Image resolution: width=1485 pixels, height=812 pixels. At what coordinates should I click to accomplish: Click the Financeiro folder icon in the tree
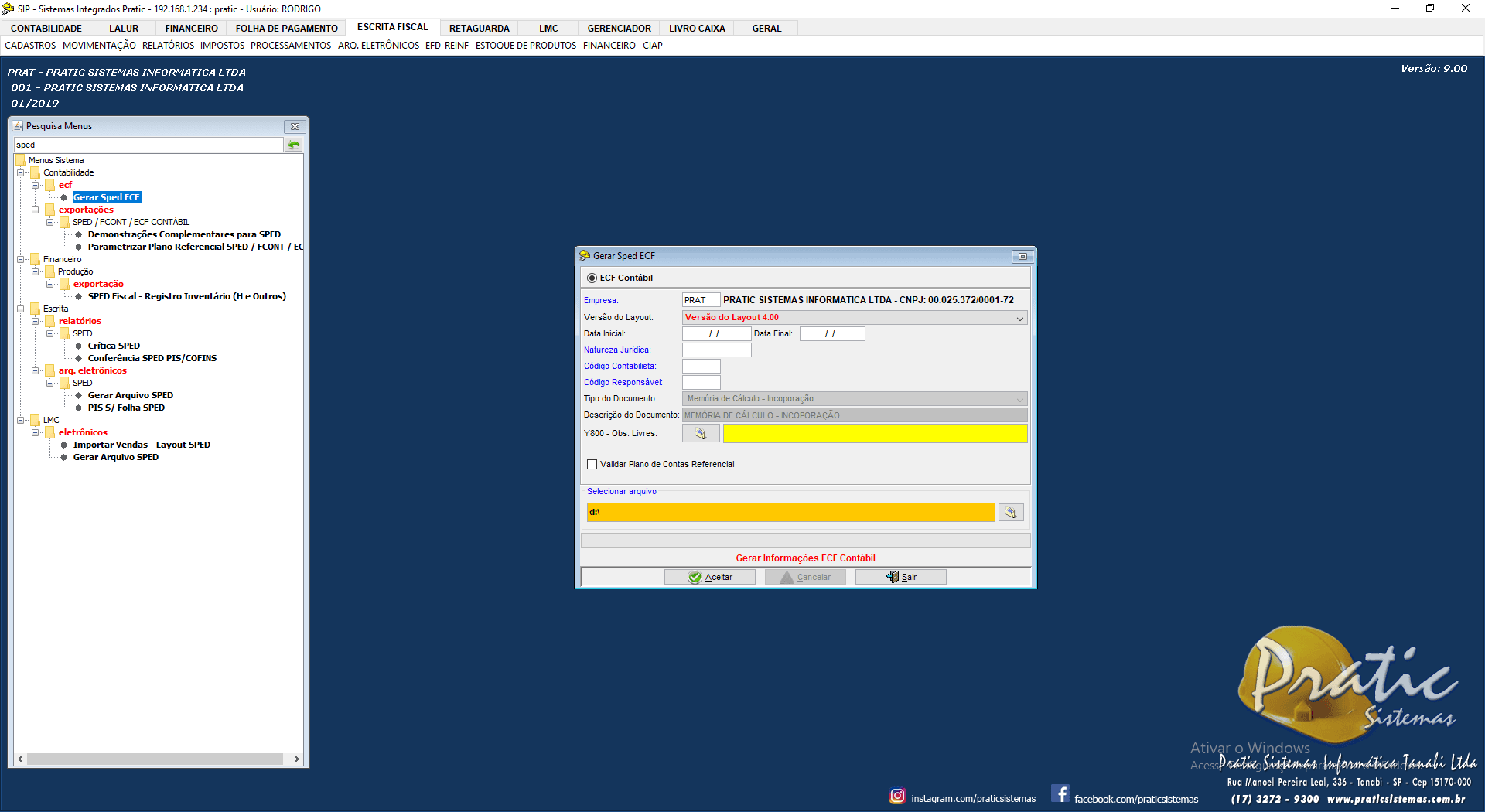click(x=35, y=259)
